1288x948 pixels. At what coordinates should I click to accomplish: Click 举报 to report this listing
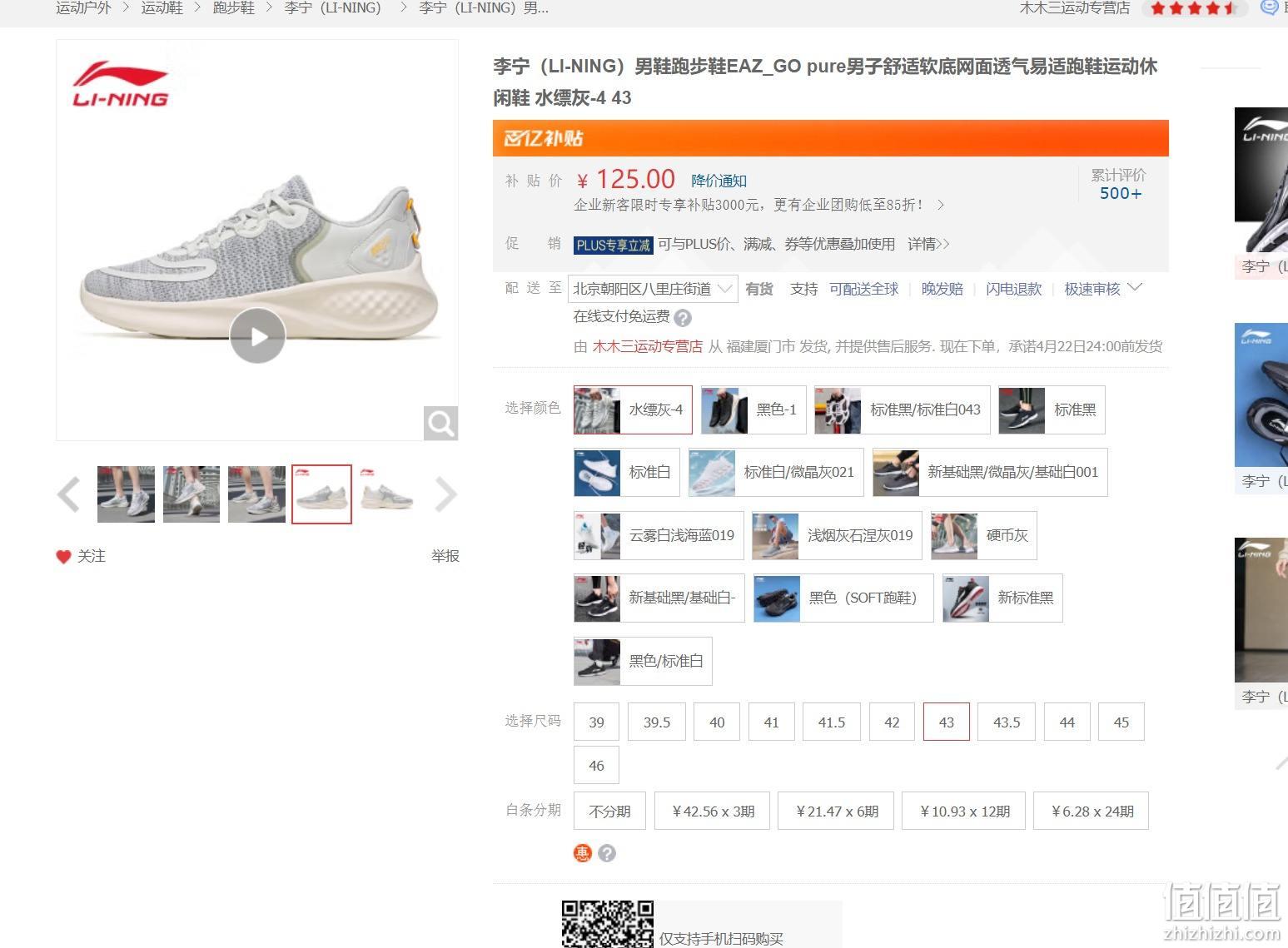point(445,556)
